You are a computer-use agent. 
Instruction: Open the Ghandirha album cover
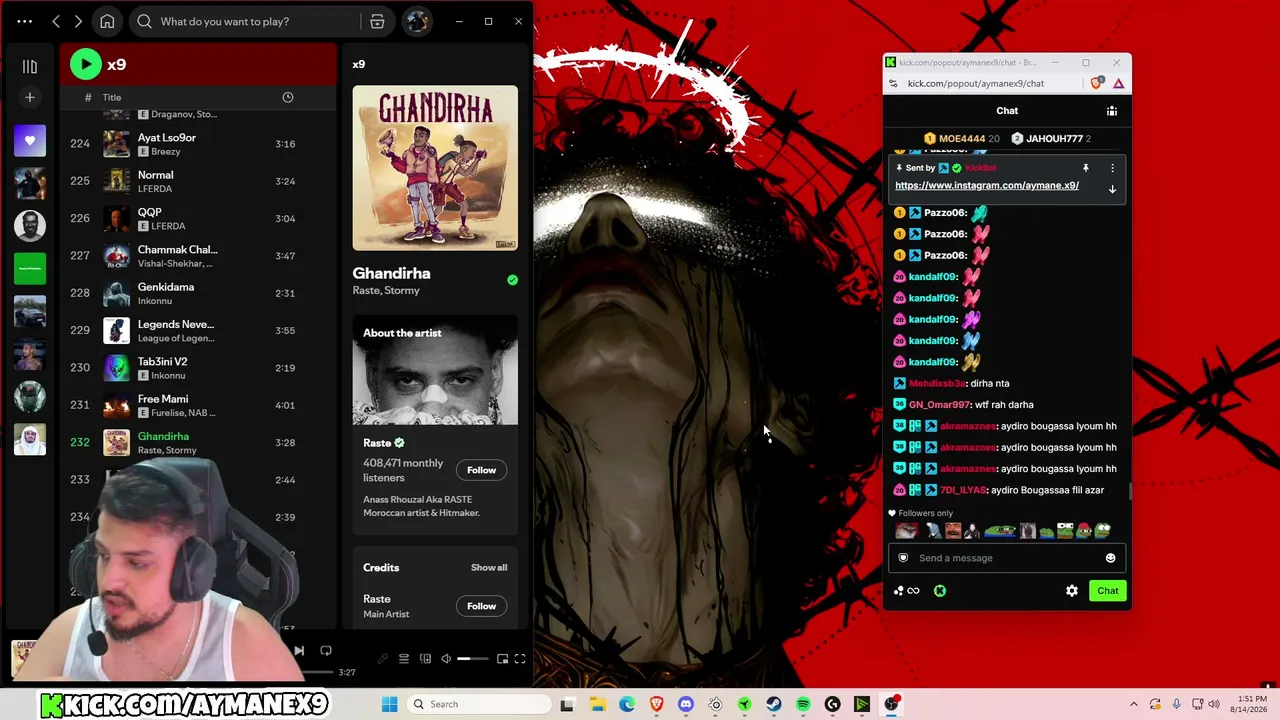[435, 168]
